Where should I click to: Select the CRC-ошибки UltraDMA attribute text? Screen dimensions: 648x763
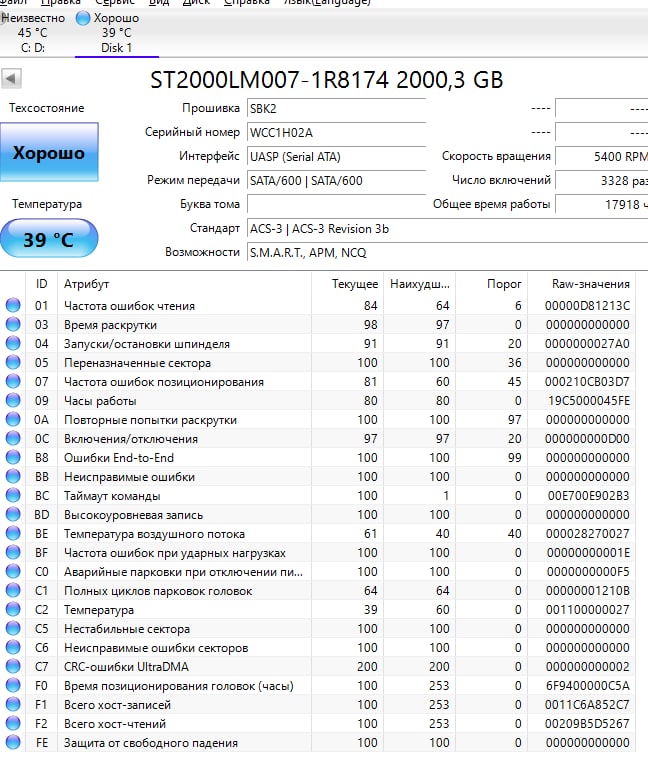pyautogui.click(x=126, y=667)
